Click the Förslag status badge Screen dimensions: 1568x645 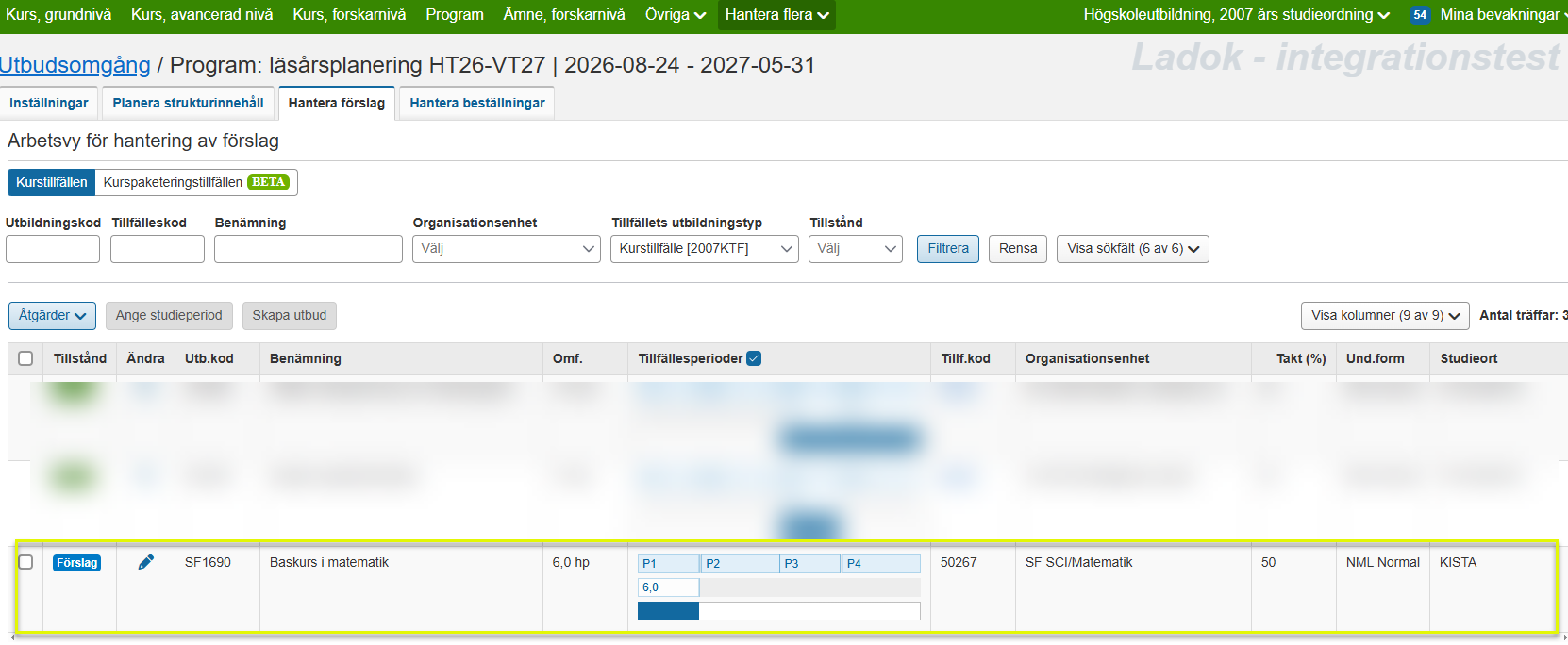click(76, 563)
